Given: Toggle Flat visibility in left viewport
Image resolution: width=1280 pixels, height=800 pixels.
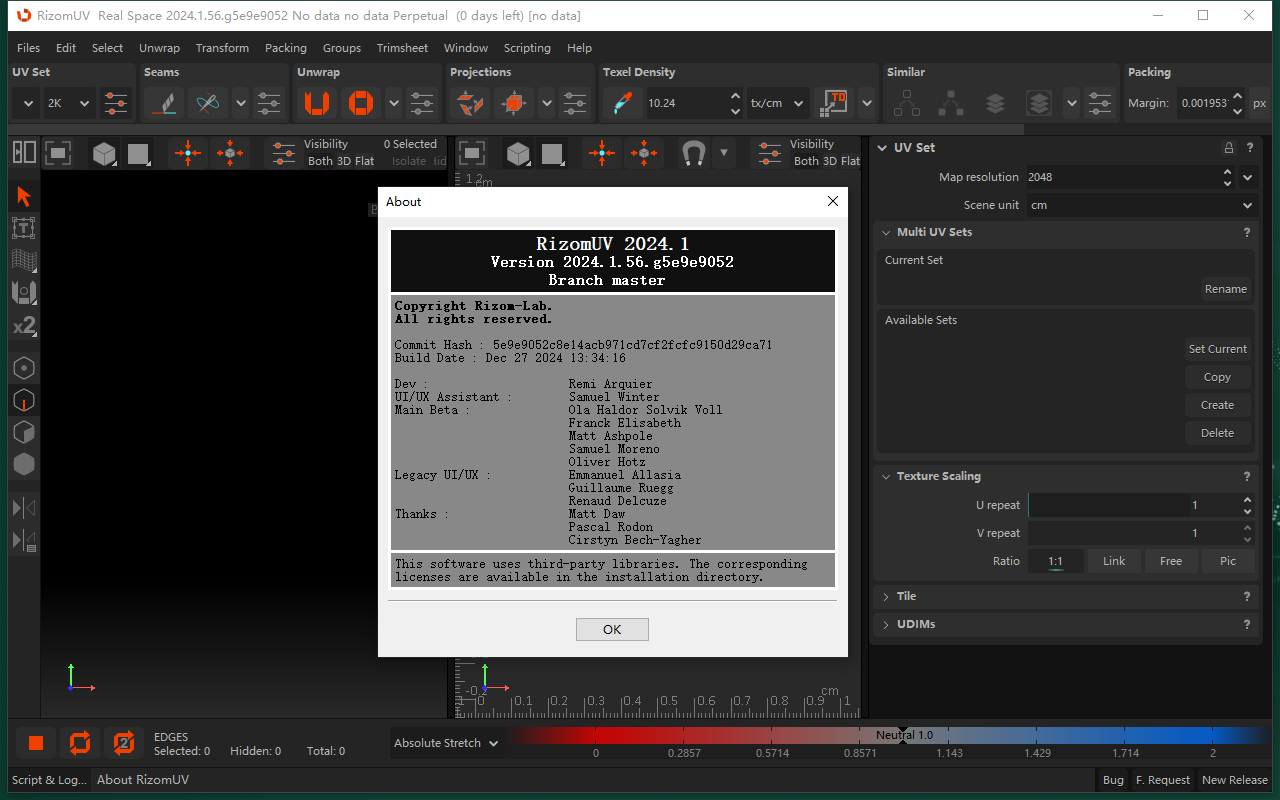Looking at the screenshot, I should pos(365,161).
